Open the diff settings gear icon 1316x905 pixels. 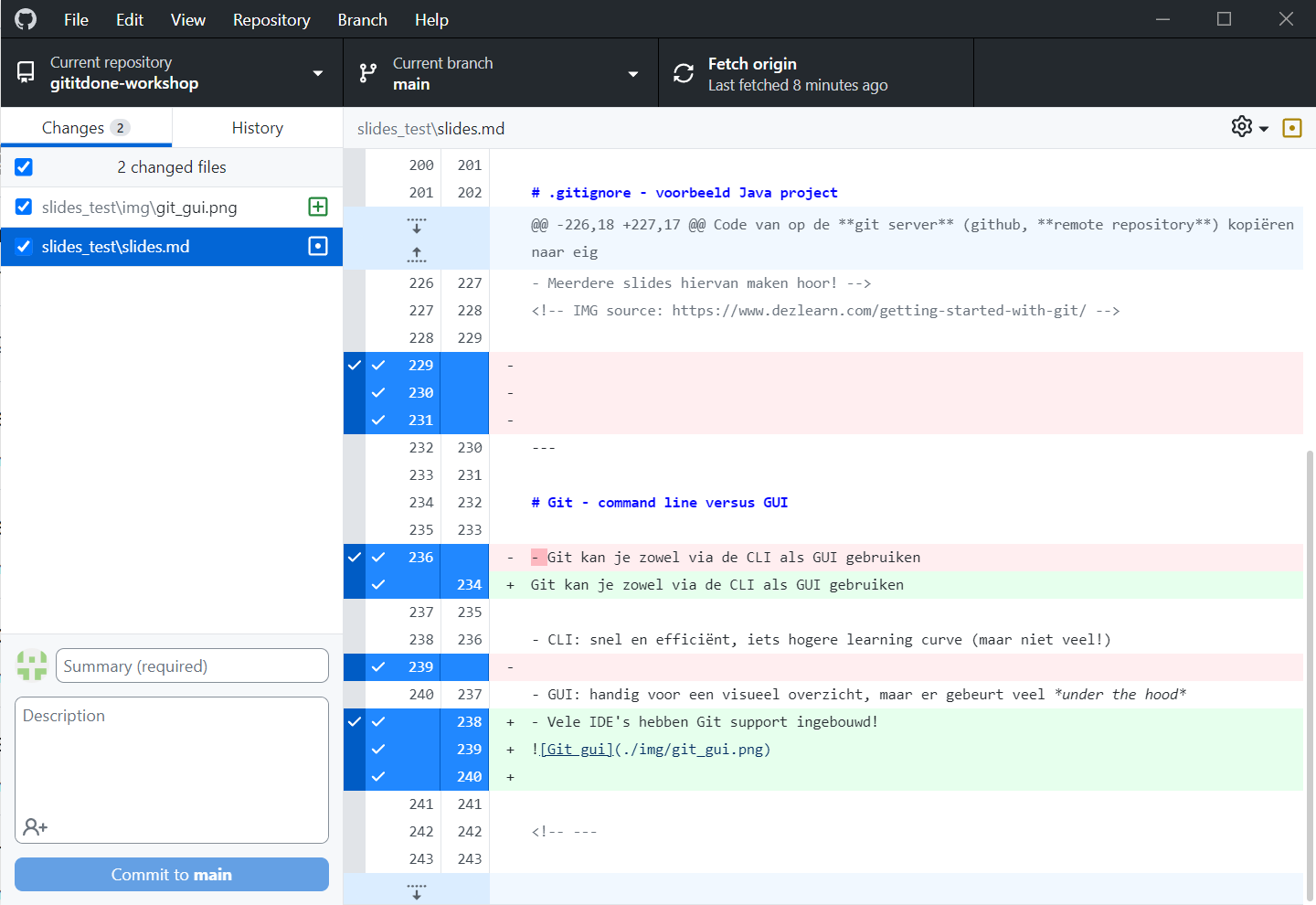(x=1241, y=127)
